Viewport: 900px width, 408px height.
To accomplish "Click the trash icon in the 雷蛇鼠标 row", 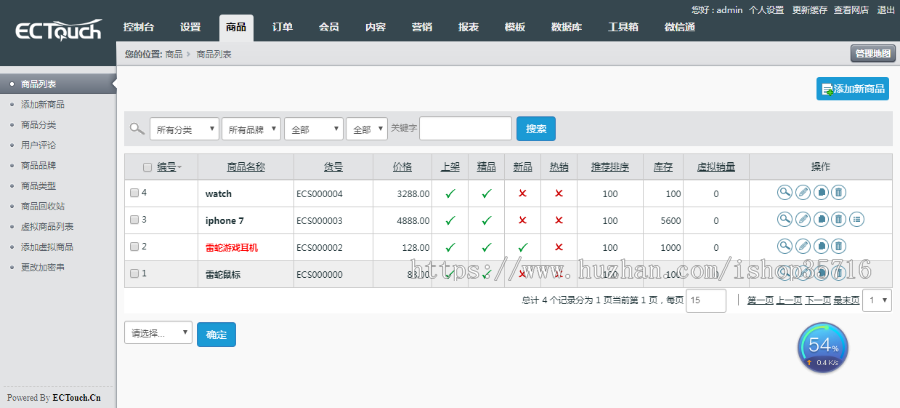I will (839, 274).
